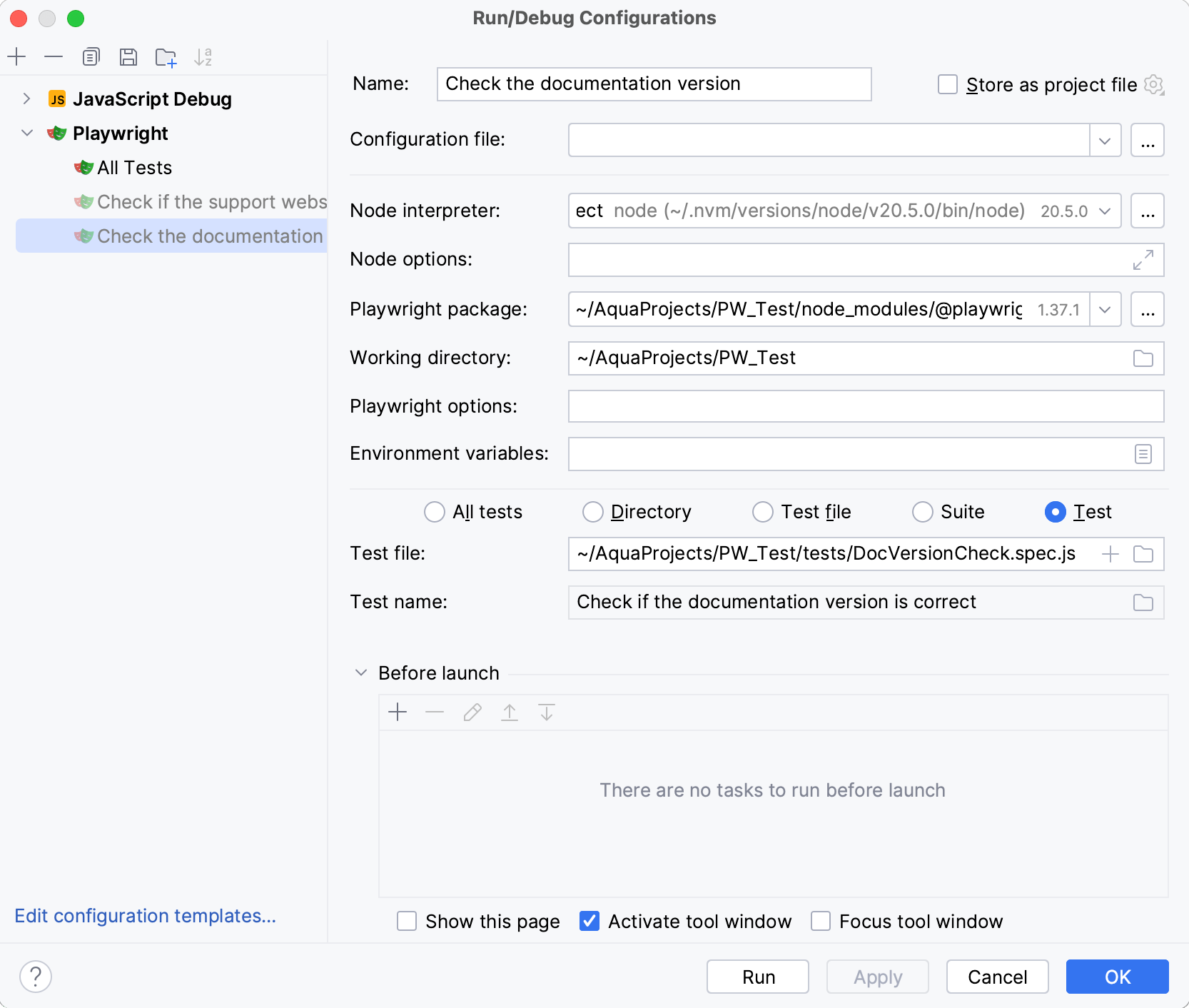The height and width of the screenshot is (1008, 1189).
Task: Uncheck Activate tool window
Action: tap(589, 921)
